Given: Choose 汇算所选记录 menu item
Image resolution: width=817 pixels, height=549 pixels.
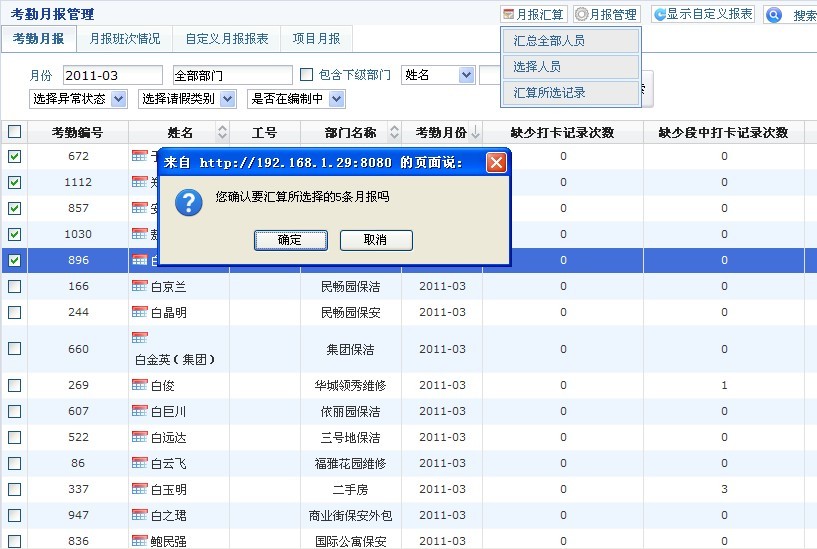Looking at the screenshot, I should pyautogui.click(x=571, y=93).
